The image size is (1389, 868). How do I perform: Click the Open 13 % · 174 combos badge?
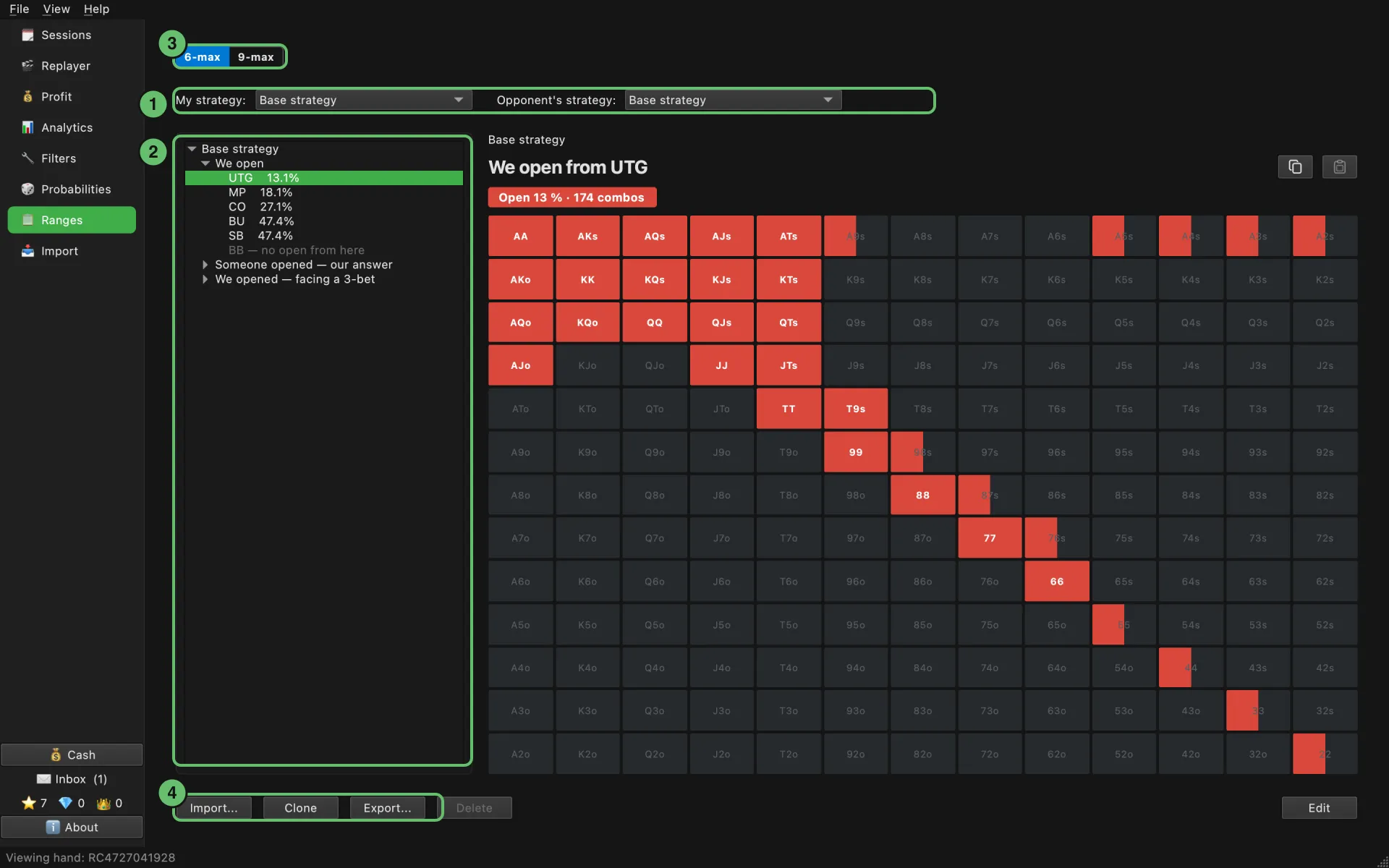(572, 197)
